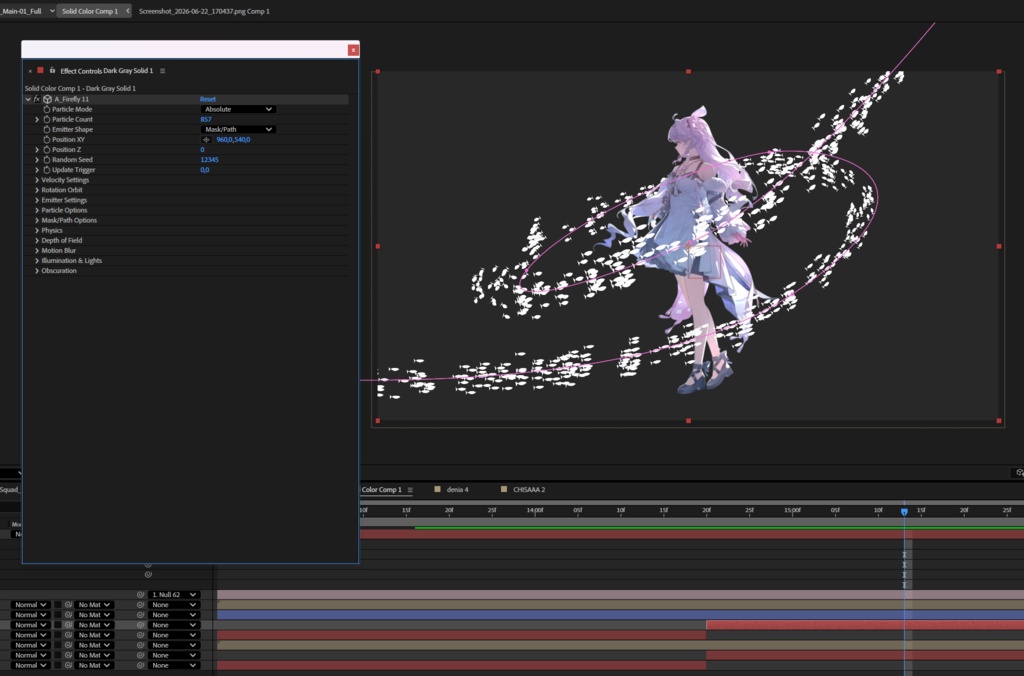
Task: Open the CHISAAA 2 timeline tab
Action: (529, 490)
